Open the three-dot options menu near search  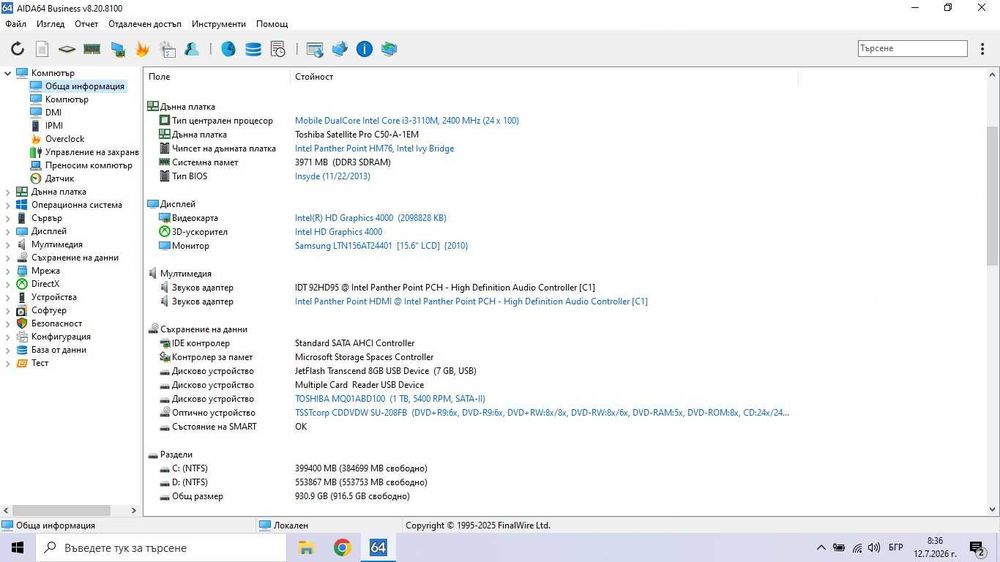tap(982, 48)
